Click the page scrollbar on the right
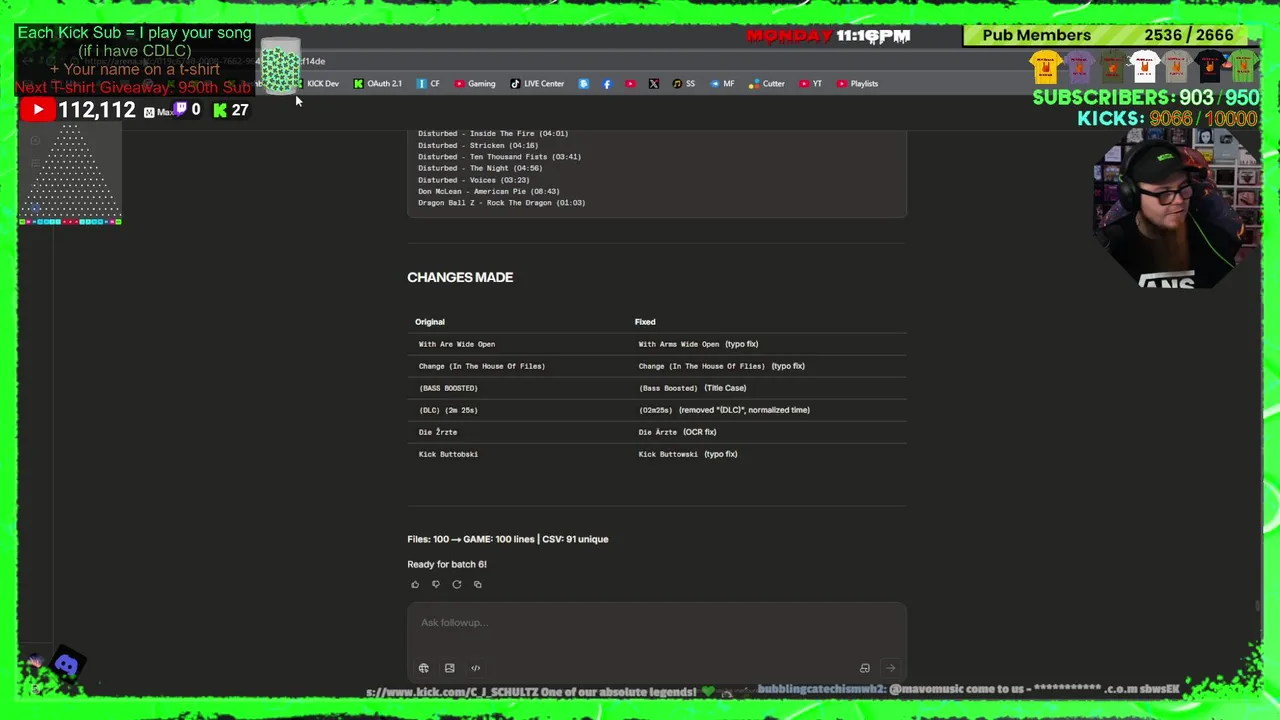The height and width of the screenshot is (720, 1280). point(1257,607)
